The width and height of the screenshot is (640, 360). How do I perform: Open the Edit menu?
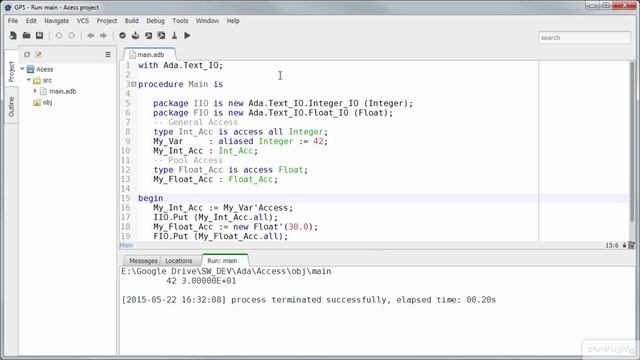coord(31,21)
